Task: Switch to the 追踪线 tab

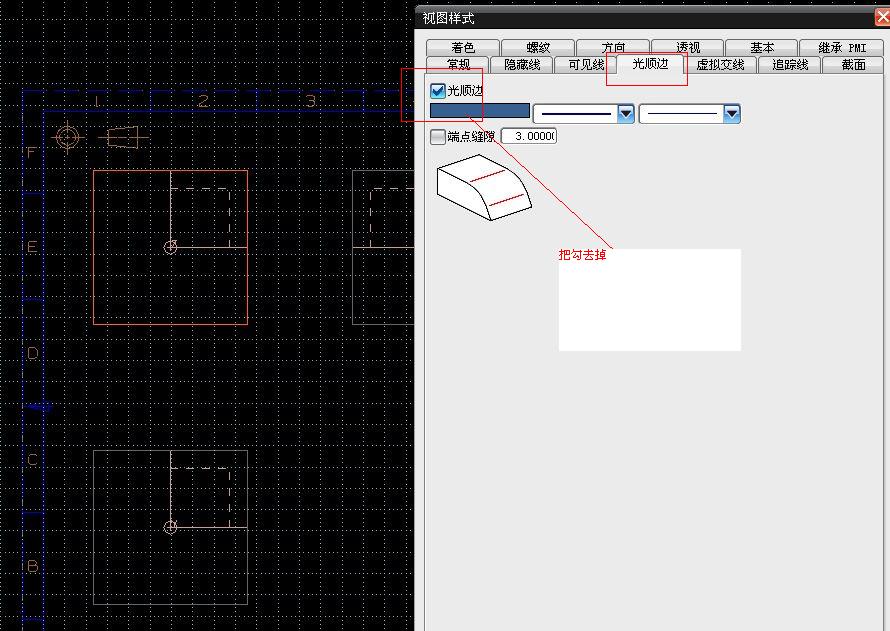Action: (x=790, y=65)
